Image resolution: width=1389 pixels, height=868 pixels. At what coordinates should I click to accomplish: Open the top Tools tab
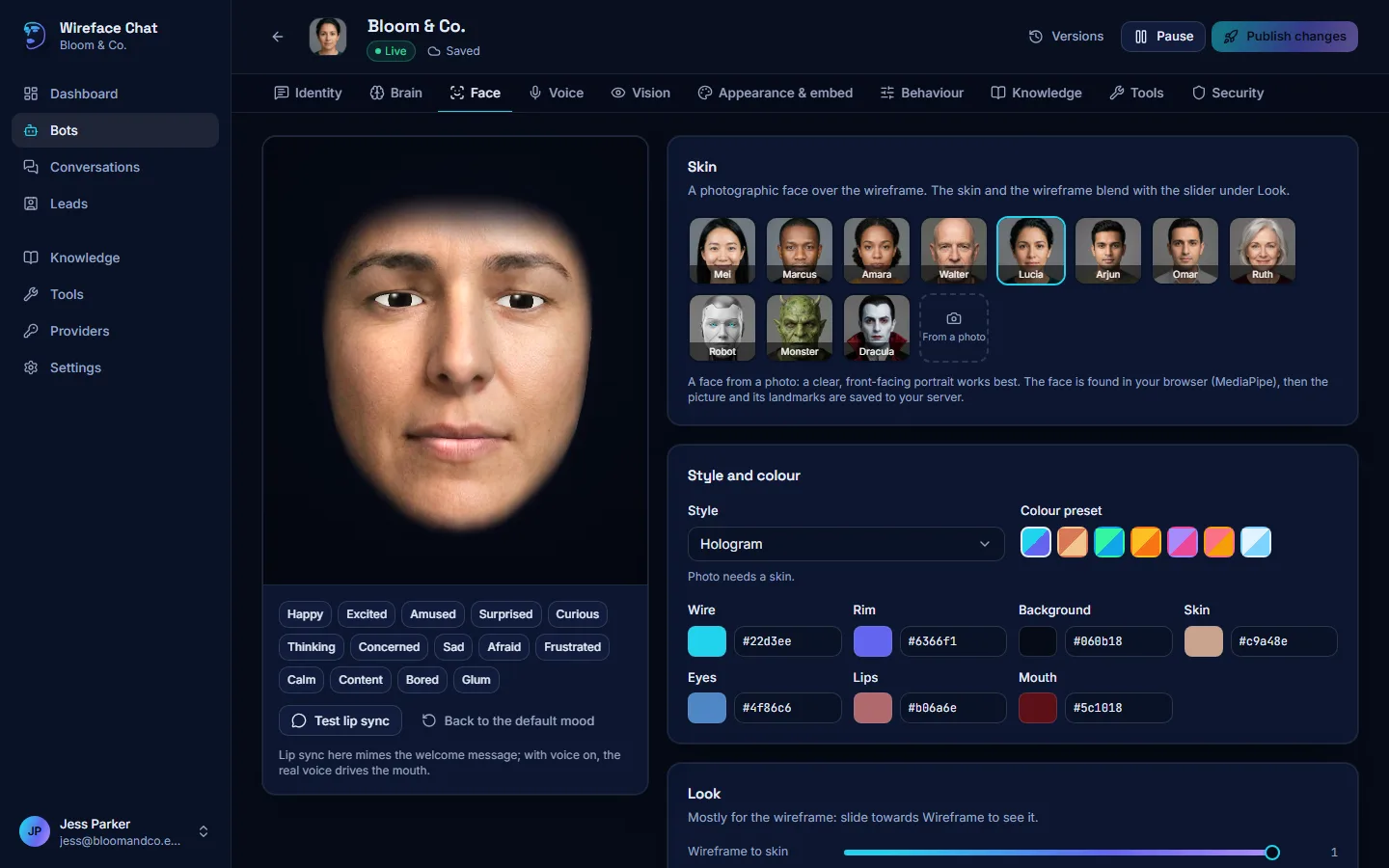(1136, 93)
